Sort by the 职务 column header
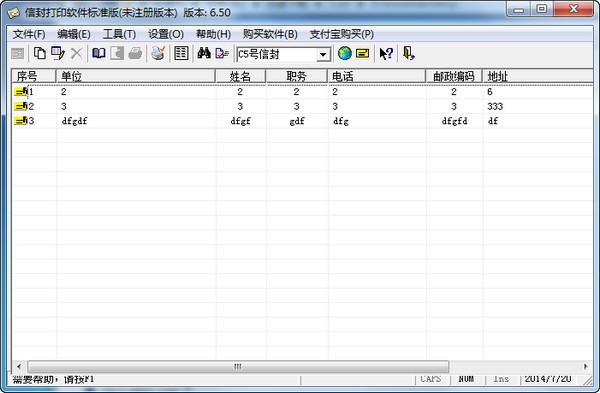This screenshot has width=600, height=393. click(x=297, y=76)
